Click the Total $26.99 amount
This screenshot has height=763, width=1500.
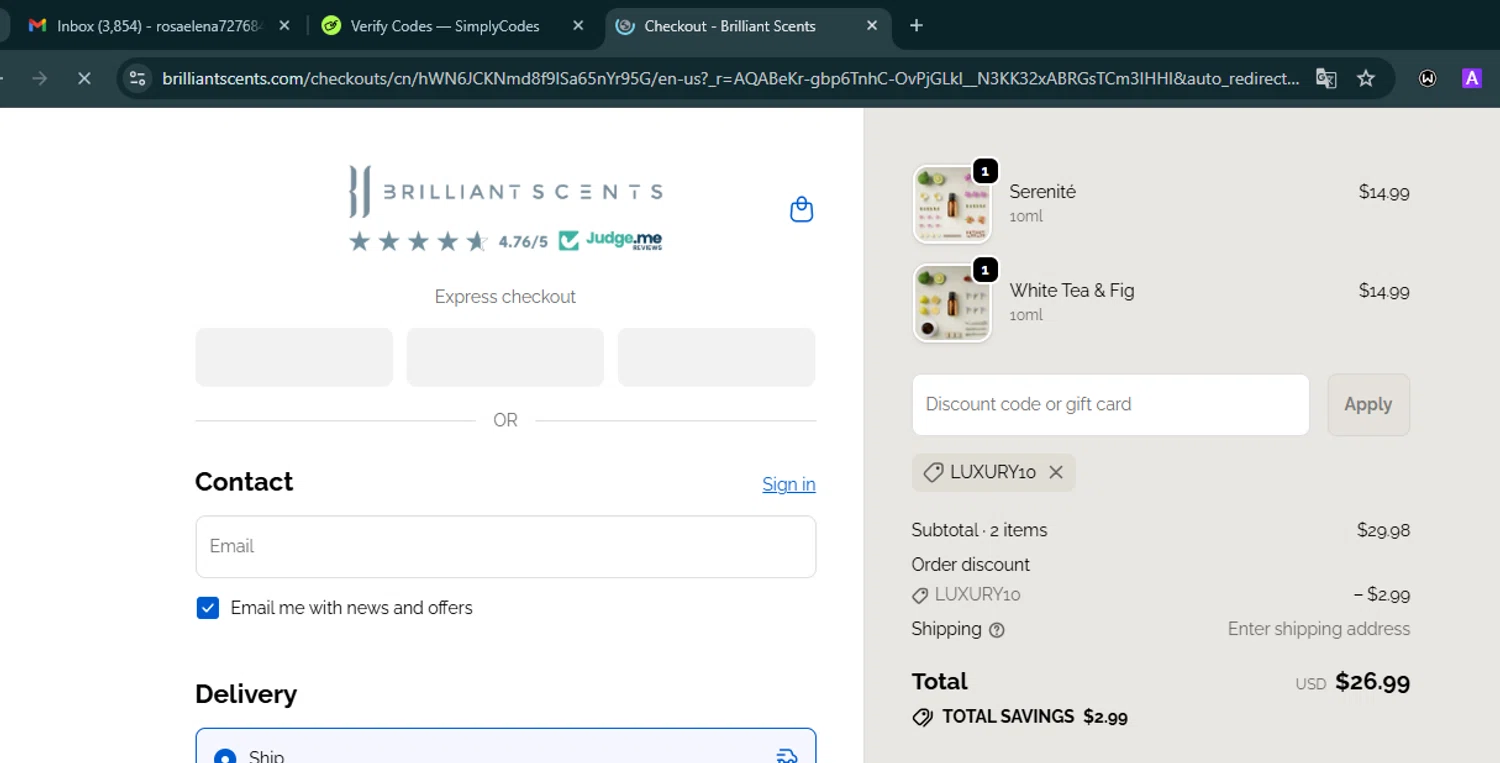point(1372,682)
